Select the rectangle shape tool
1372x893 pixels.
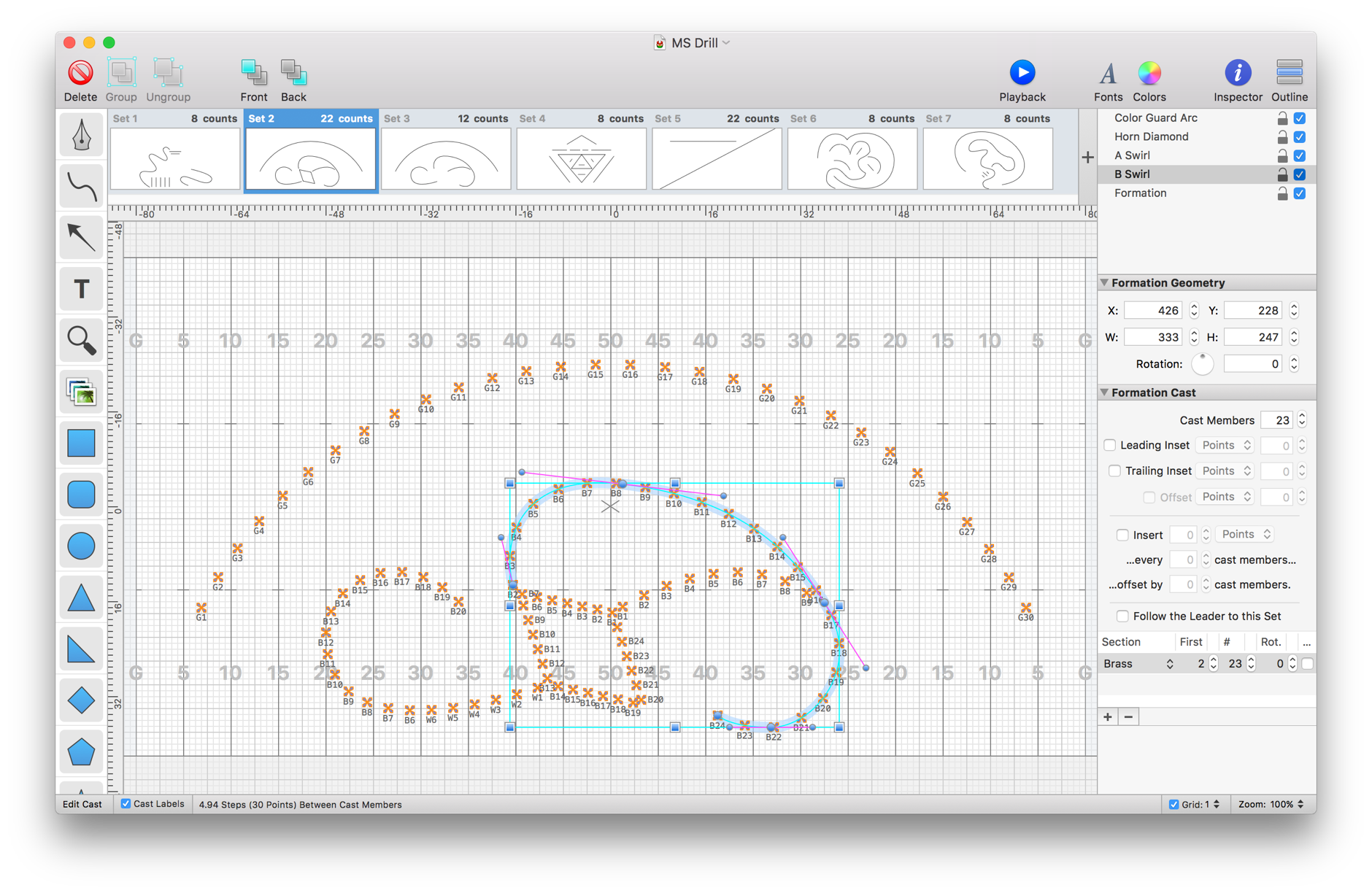point(80,443)
